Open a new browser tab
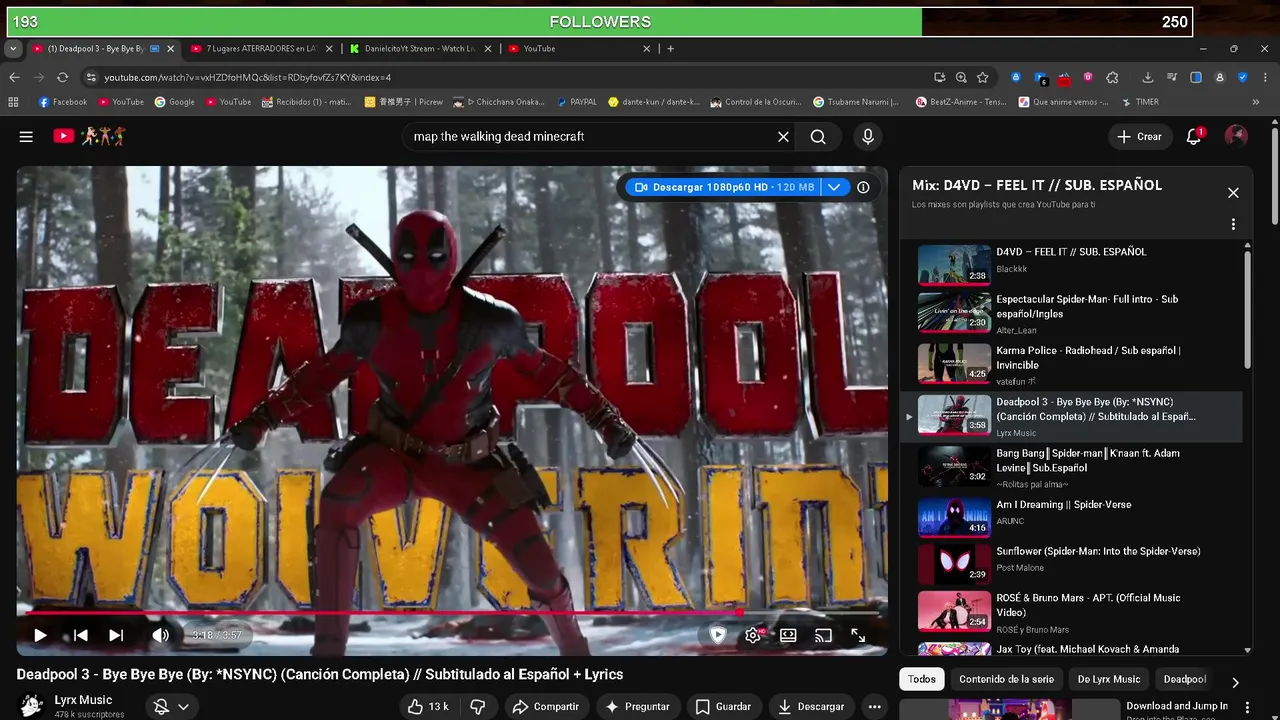Viewport: 1280px width, 720px height. (670, 48)
